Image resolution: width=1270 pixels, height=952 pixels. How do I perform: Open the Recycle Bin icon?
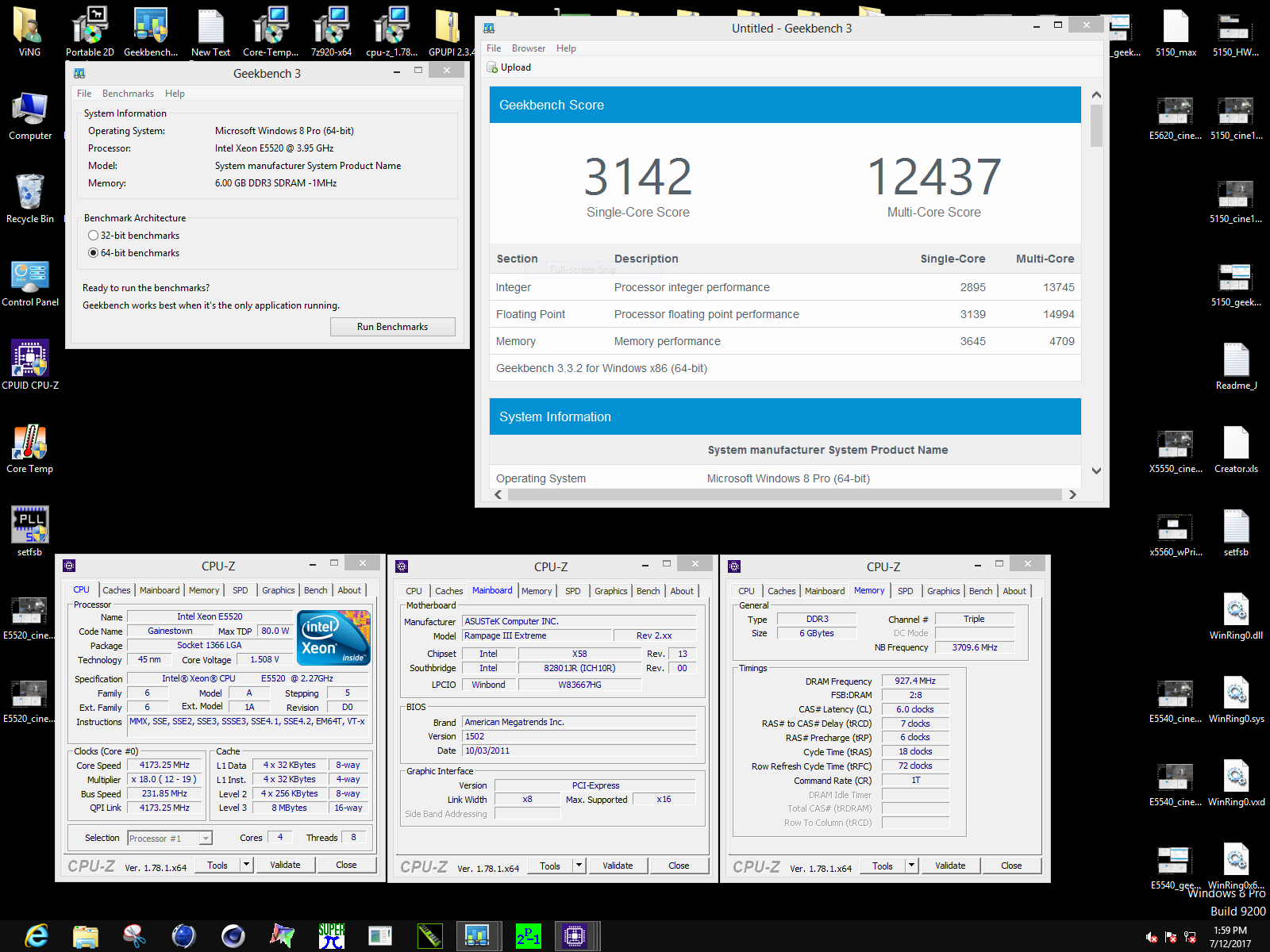click(30, 199)
